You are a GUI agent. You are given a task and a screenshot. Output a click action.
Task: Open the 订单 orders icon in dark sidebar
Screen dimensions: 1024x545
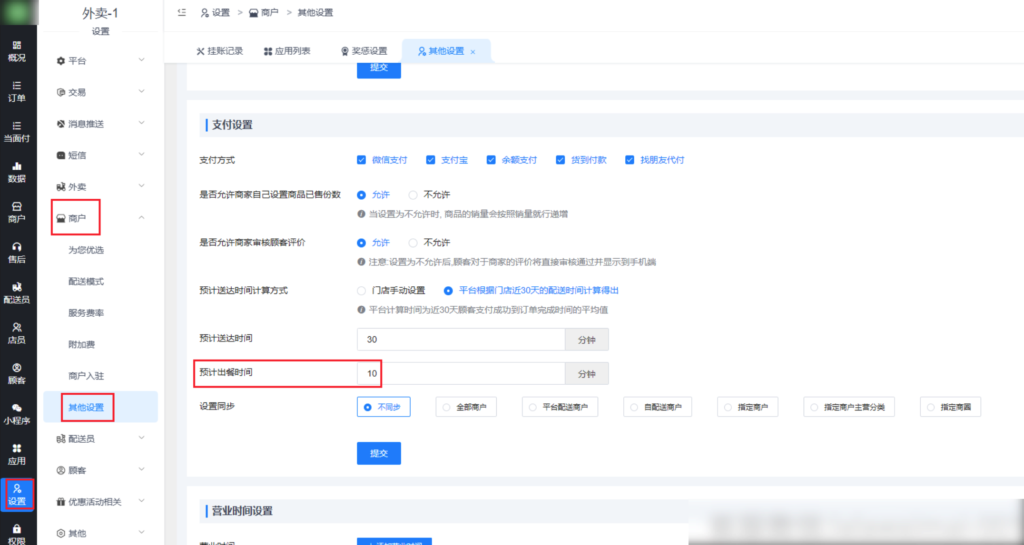[x=17, y=91]
